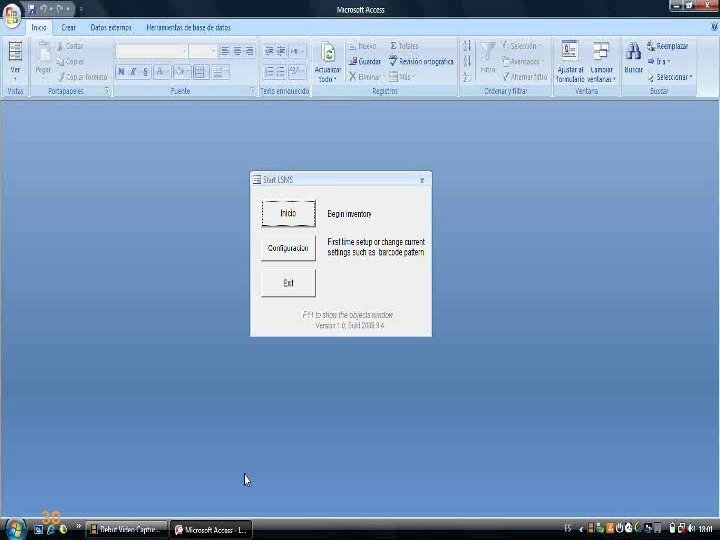
Task: Open the text direction dropdown
Action: (298, 51)
